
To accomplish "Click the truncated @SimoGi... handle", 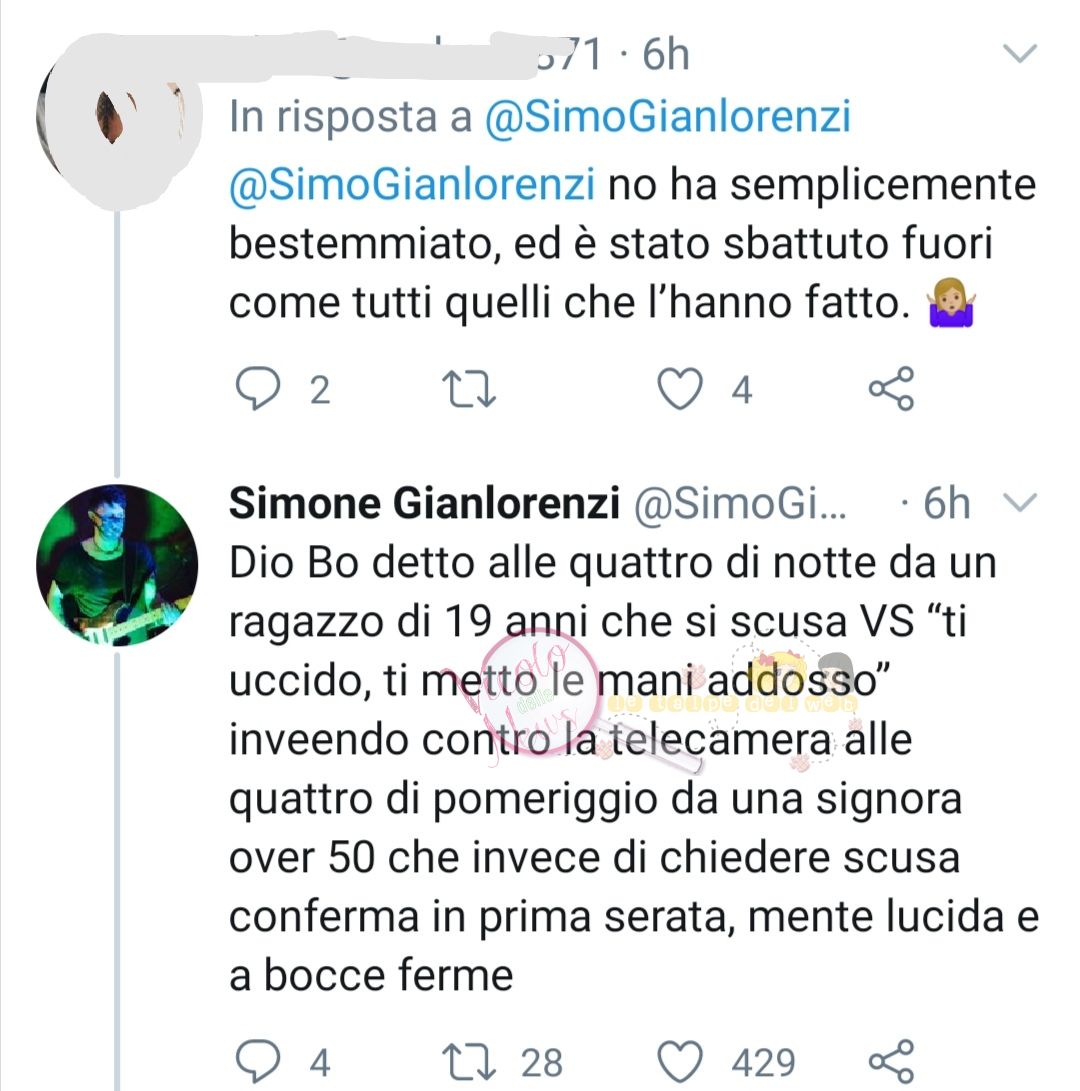I will [740, 504].
